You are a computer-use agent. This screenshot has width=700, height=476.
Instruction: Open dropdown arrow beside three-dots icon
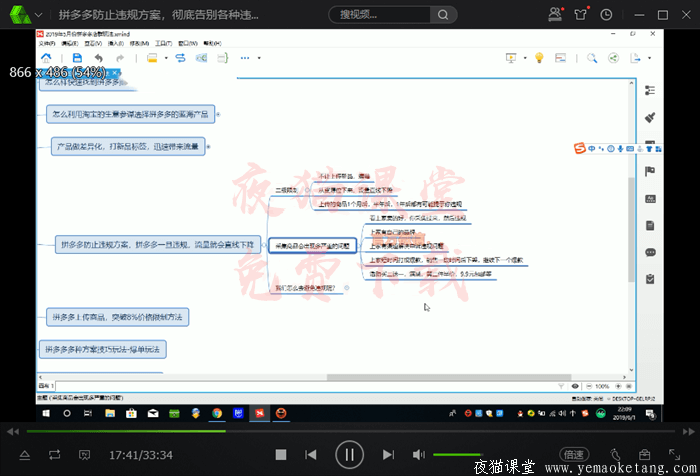click(x=259, y=58)
